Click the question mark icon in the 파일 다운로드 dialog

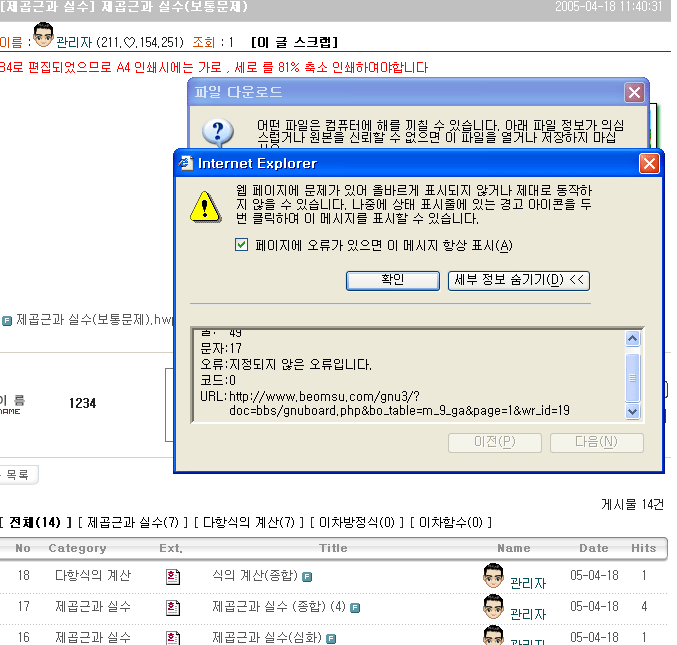[218, 132]
